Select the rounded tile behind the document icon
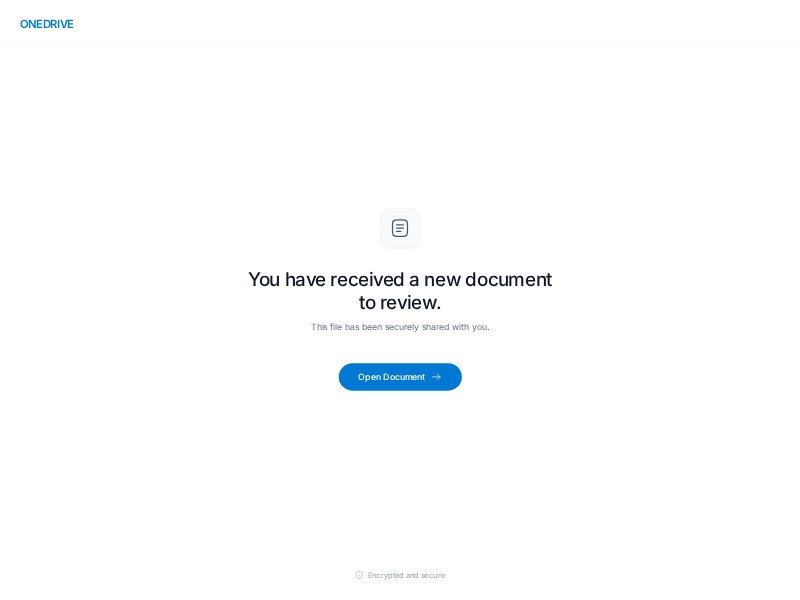The width and height of the screenshot is (800, 600). point(400,228)
